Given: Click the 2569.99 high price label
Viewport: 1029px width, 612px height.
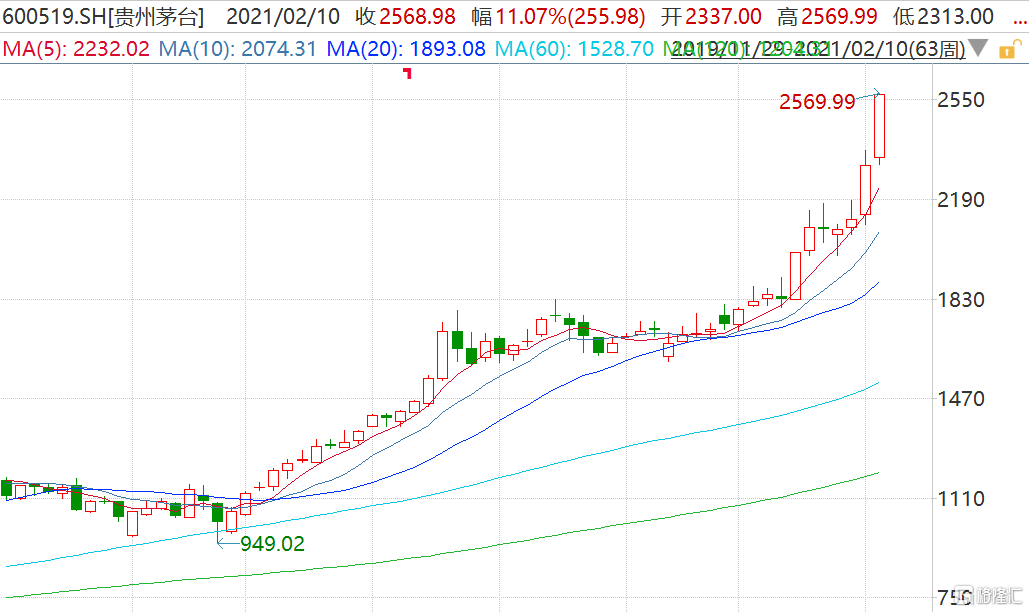Looking at the screenshot, I should click(817, 102).
